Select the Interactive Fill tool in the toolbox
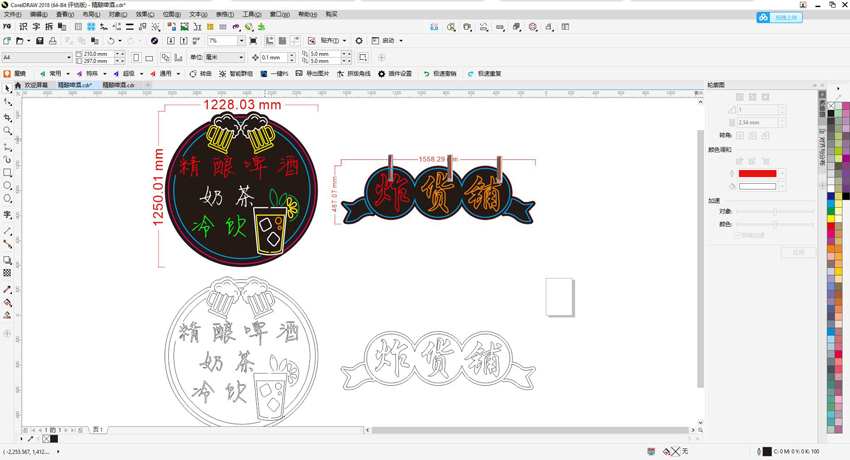 (x=8, y=302)
